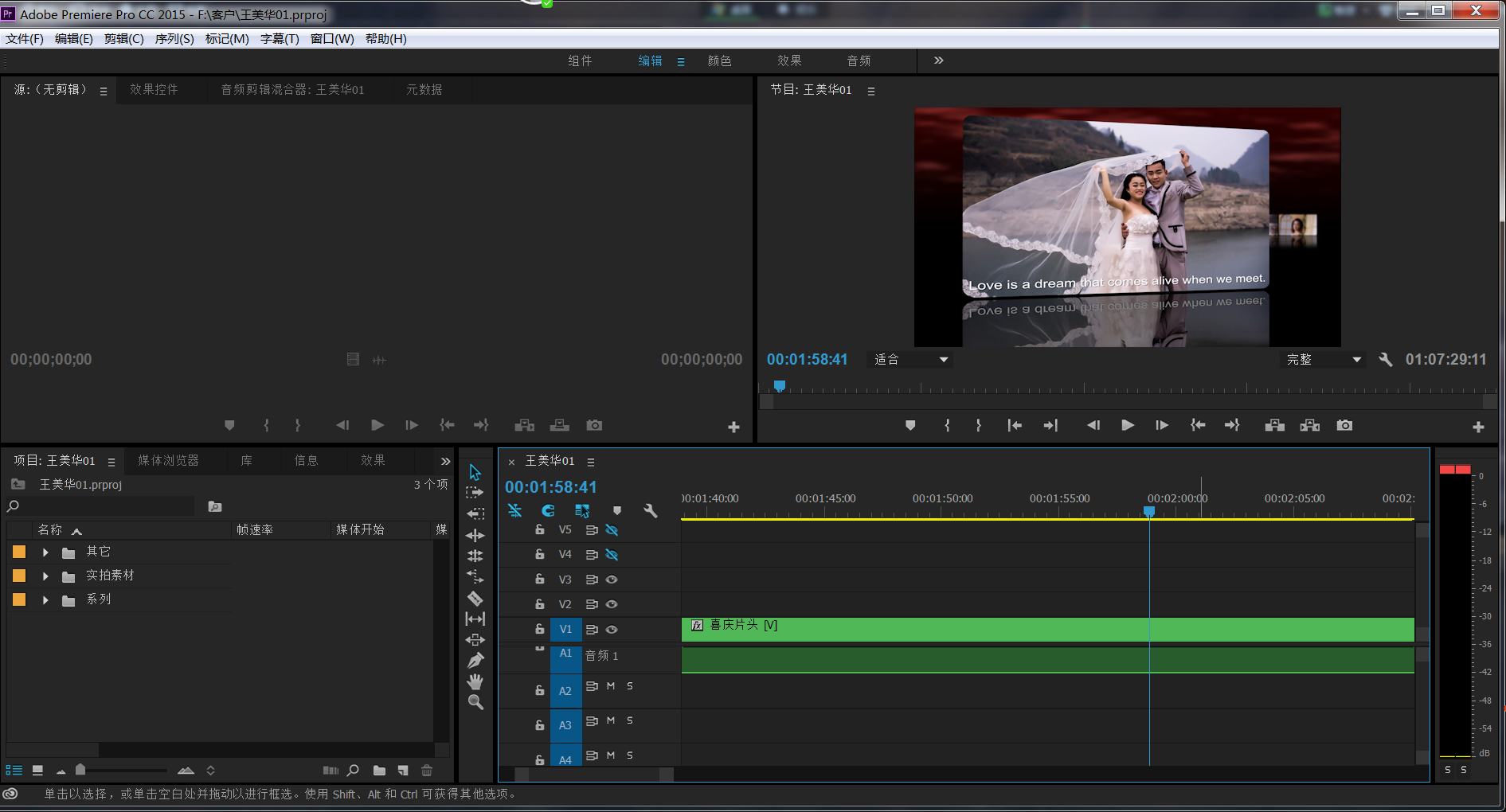
Task: Expand the 实拍素材 bin
Action: click(x=45, y=576)
